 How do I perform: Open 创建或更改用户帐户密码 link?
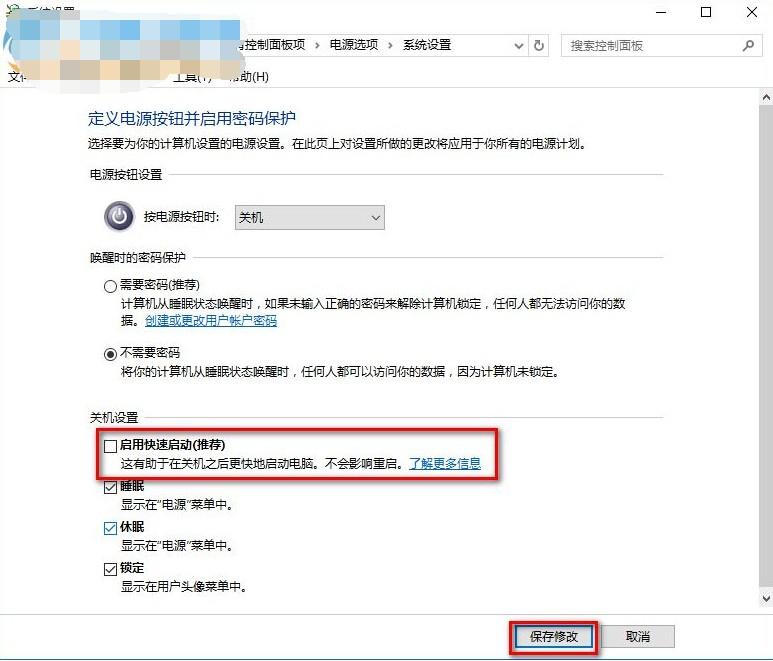pos(211,321)
